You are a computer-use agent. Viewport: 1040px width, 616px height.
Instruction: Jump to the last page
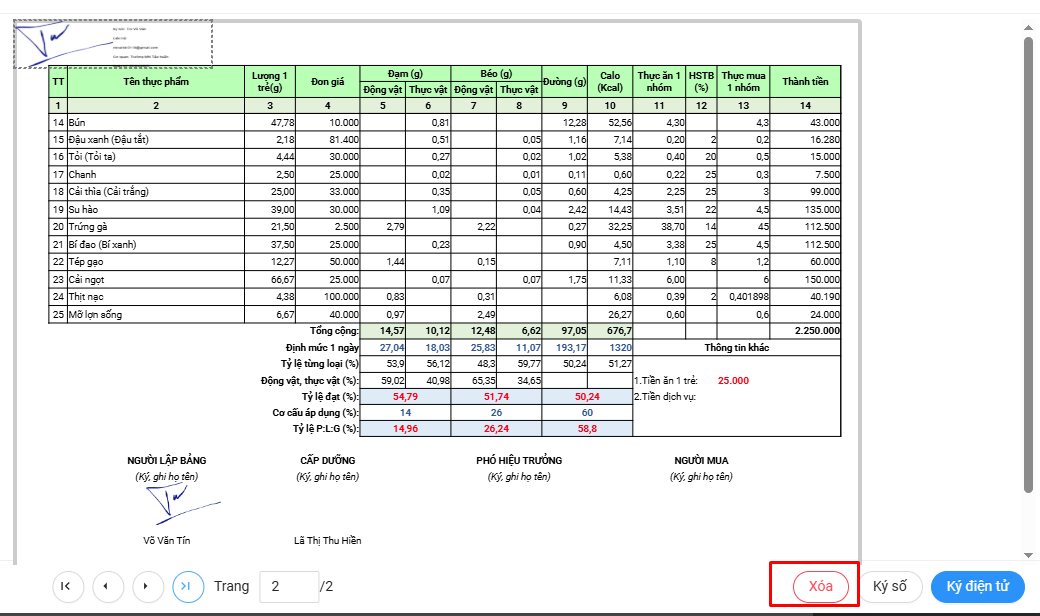click(x=188, y=586)
